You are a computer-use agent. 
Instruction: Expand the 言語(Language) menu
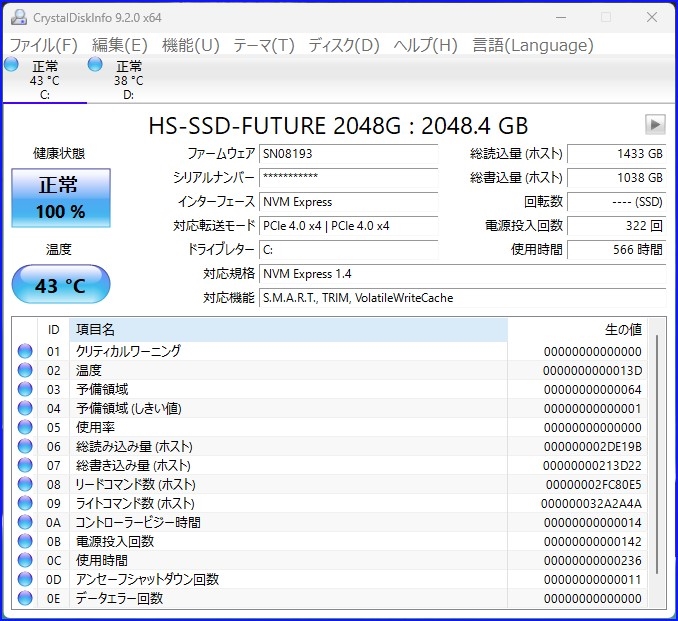(x=532, y=45)
